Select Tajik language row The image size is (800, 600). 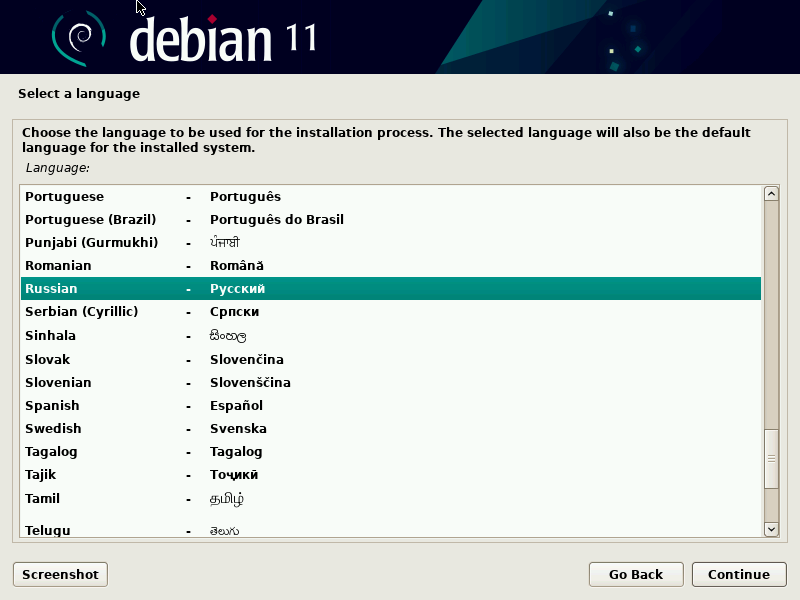coord(391,474)
